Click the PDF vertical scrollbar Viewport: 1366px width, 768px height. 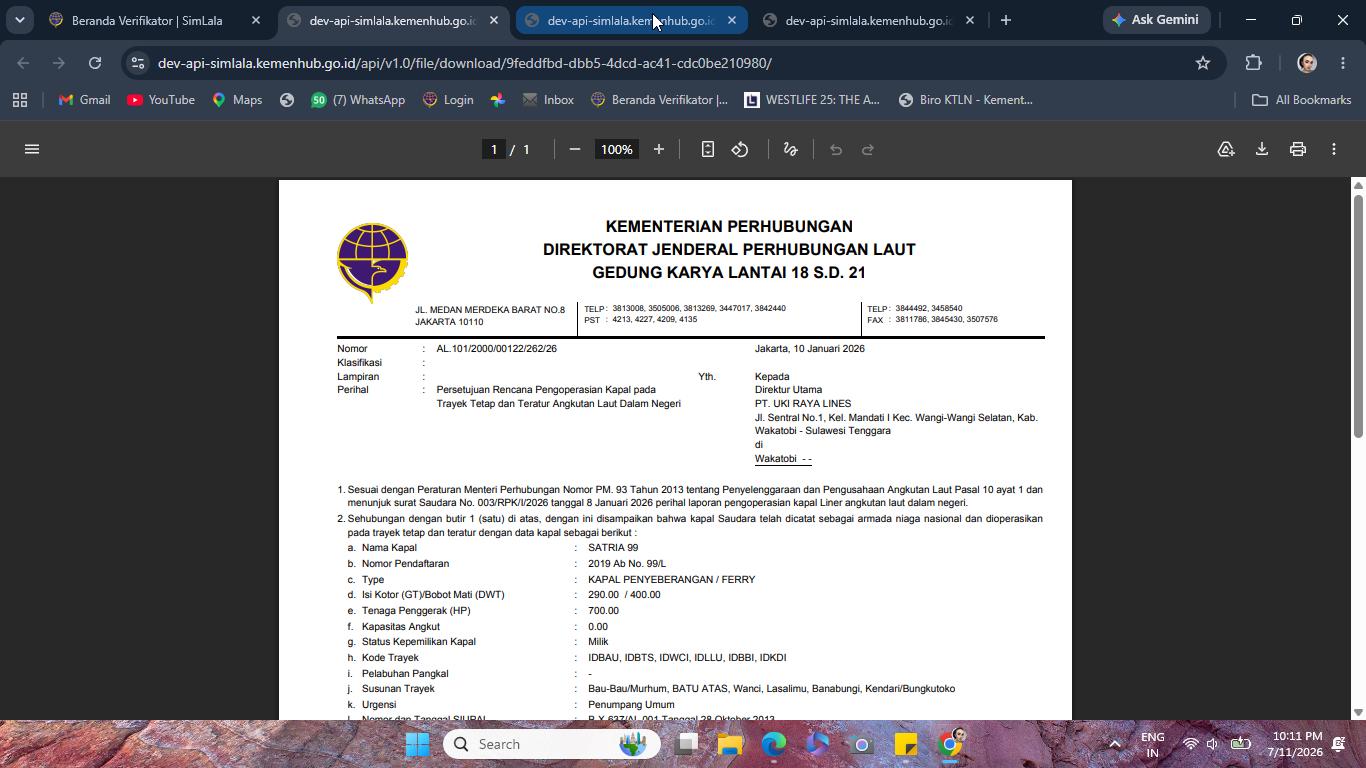(1358, 315)
